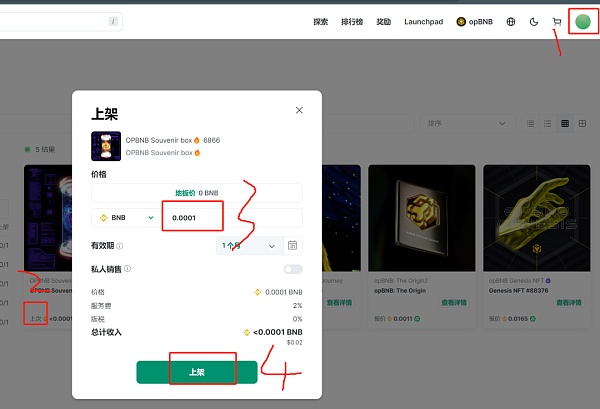
Task: Click the green 上架 confirm button
Action: point(197,372)
